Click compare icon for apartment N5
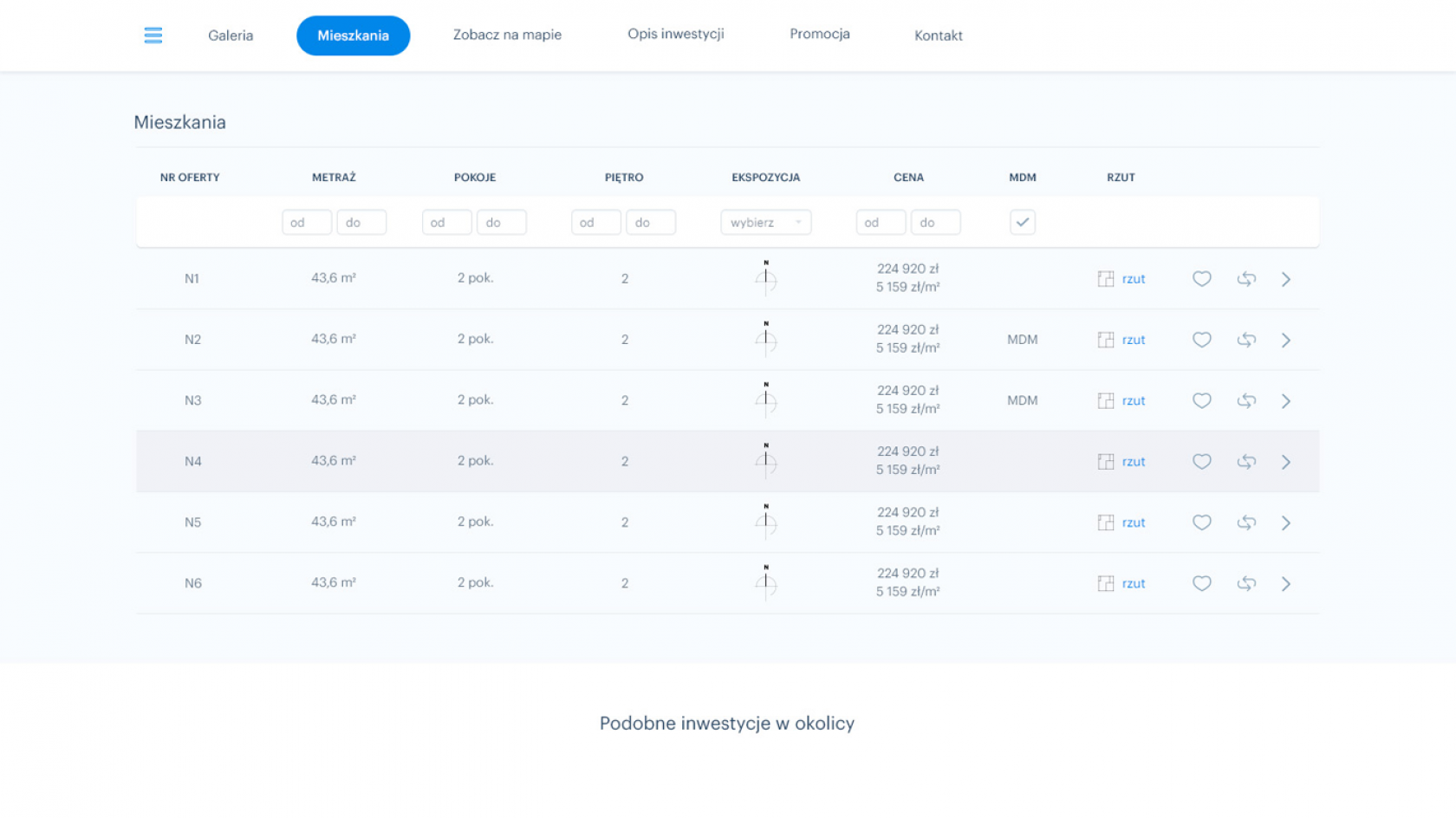 (1246, 523)
